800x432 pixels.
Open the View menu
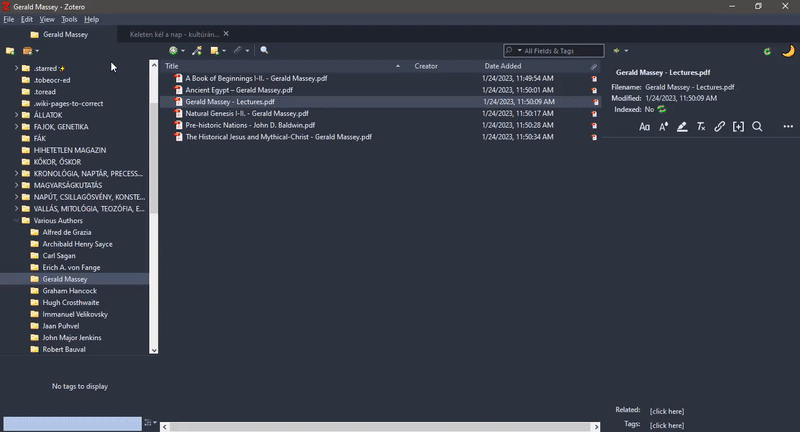pyautogui.click(x=47, y=19)
